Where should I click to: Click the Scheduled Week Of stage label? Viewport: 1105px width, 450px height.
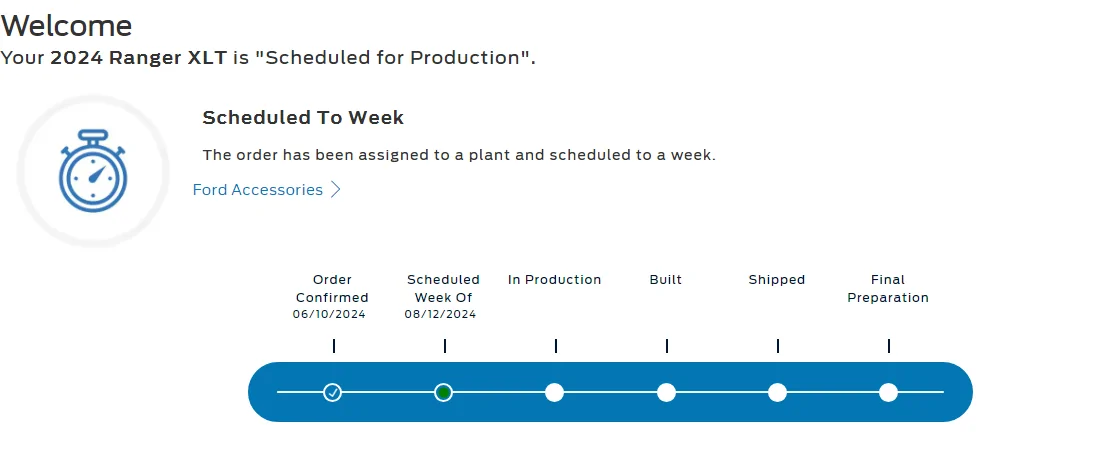443,289
